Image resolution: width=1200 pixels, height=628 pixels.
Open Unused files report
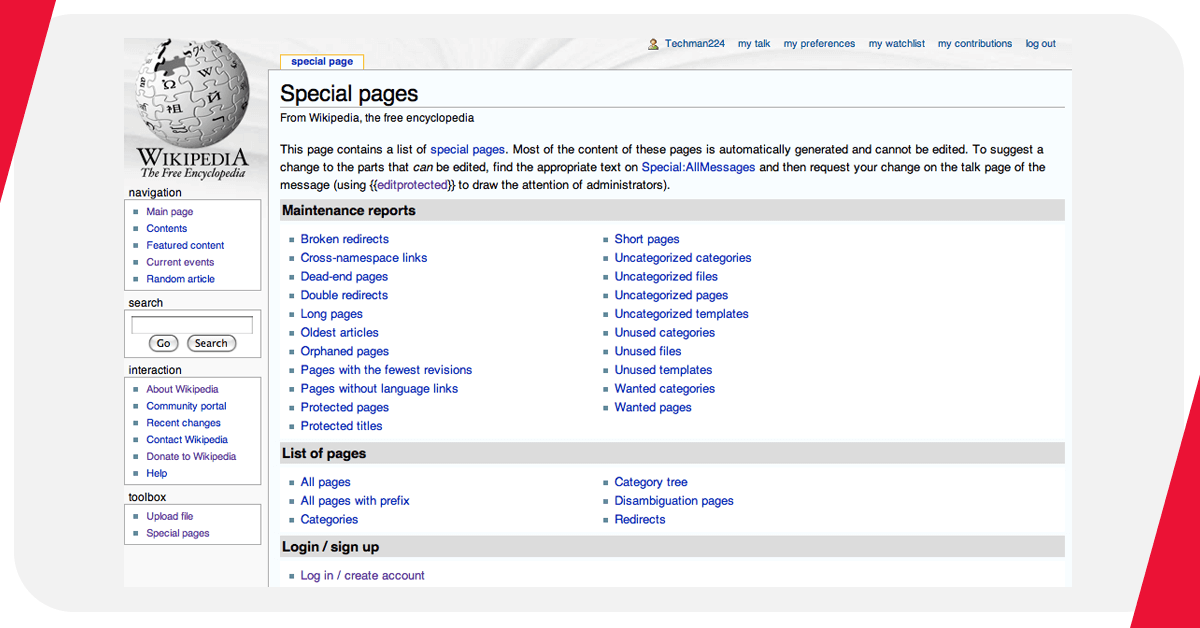648,352
